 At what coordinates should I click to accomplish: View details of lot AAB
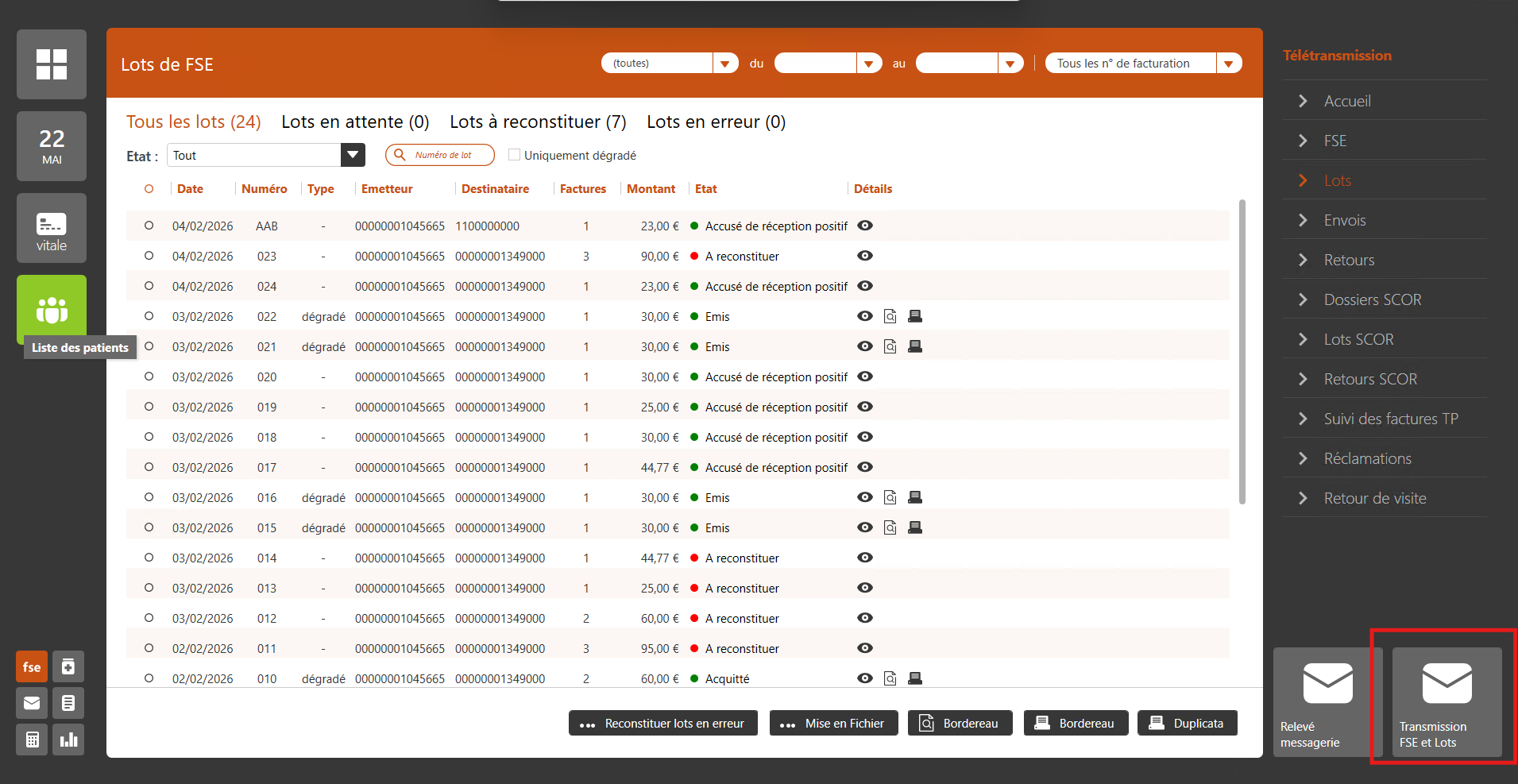pos(865,226)
